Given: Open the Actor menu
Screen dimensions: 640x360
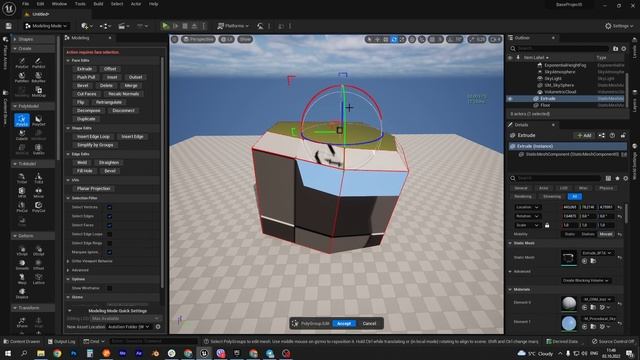Looking at the screenshot, I should (x=136, y=4).
